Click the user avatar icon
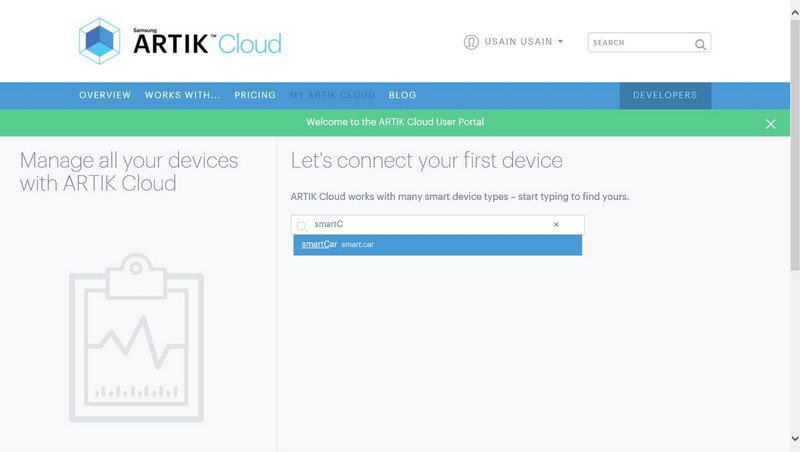 (471, 42)
